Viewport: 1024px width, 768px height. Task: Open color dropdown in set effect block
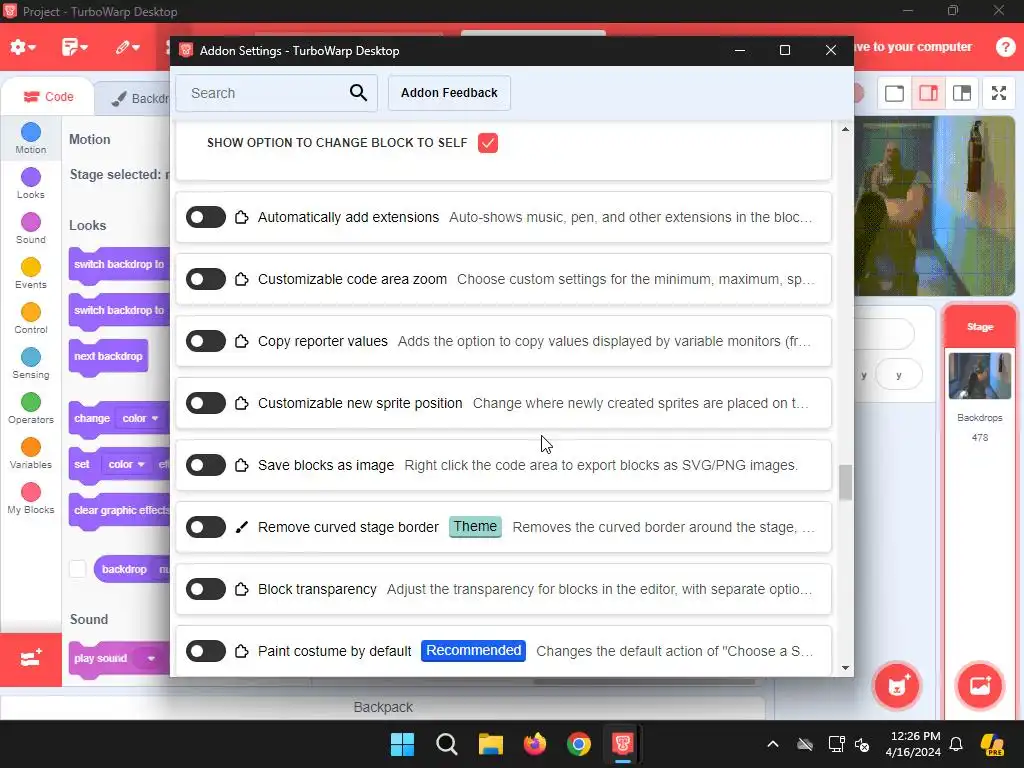pos(126,464)
